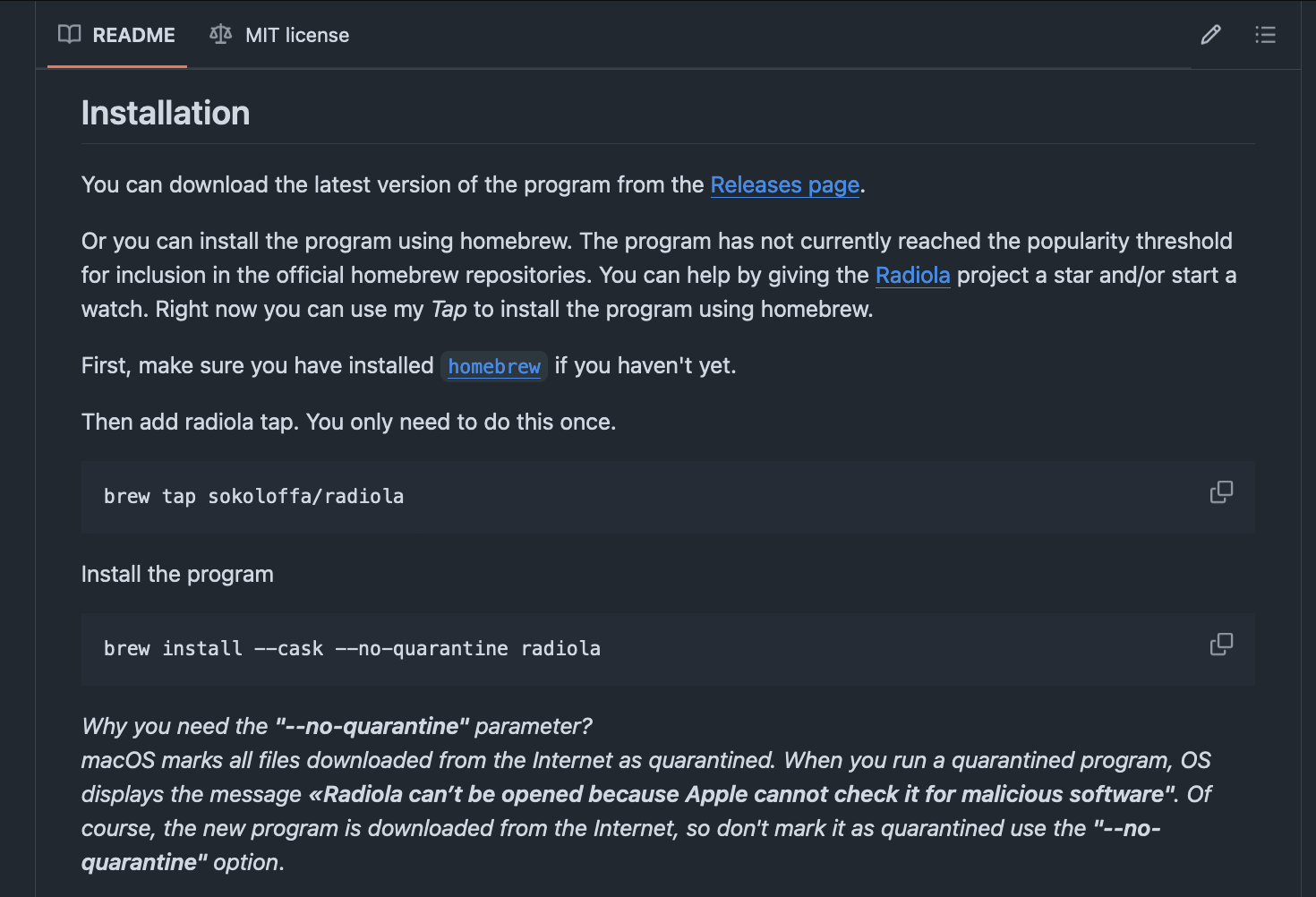Open the Releases page link
This screenshot has height=897, width=1316.
click(785, 185)
